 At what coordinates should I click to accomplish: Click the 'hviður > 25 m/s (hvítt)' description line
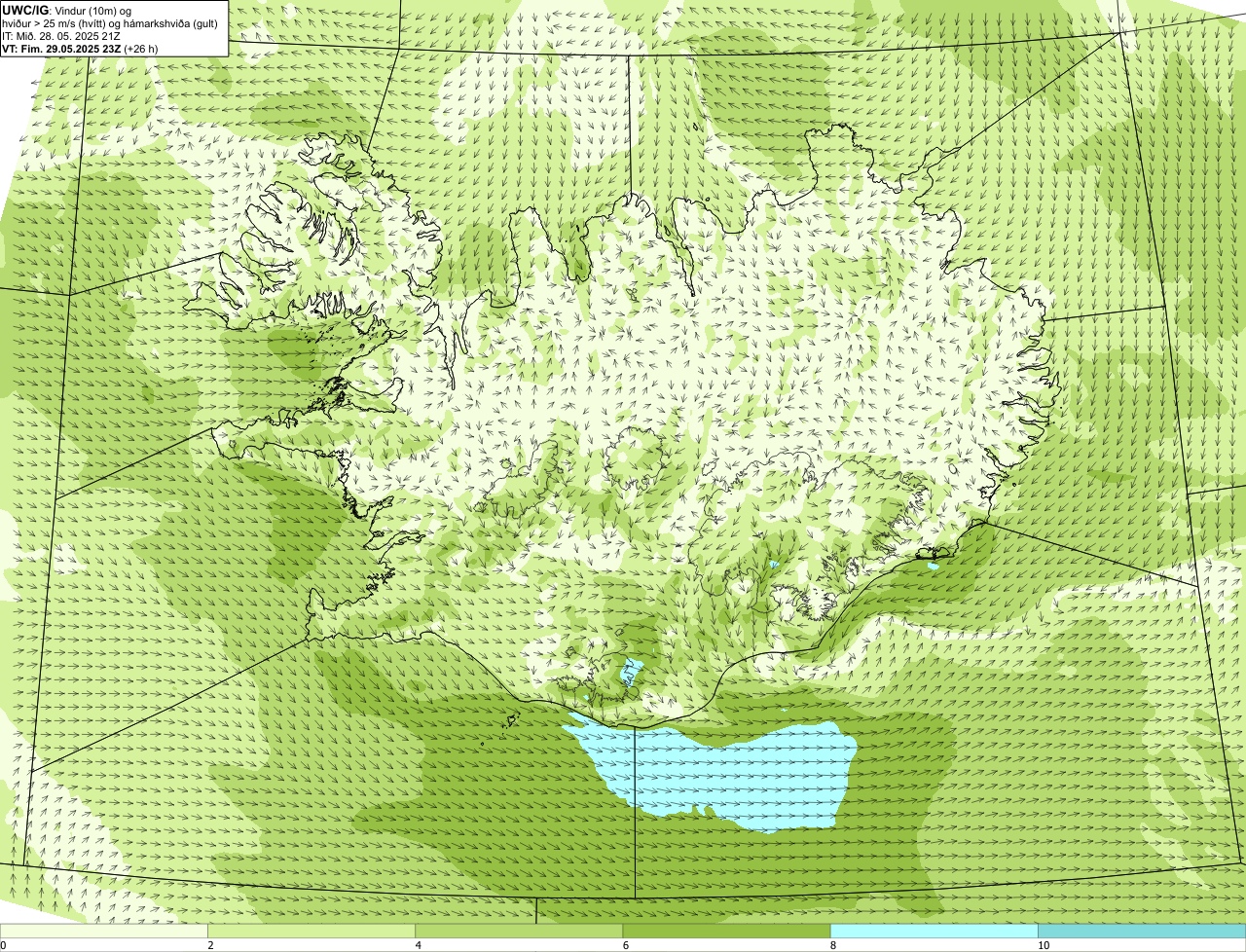click(x=110, y=22)
